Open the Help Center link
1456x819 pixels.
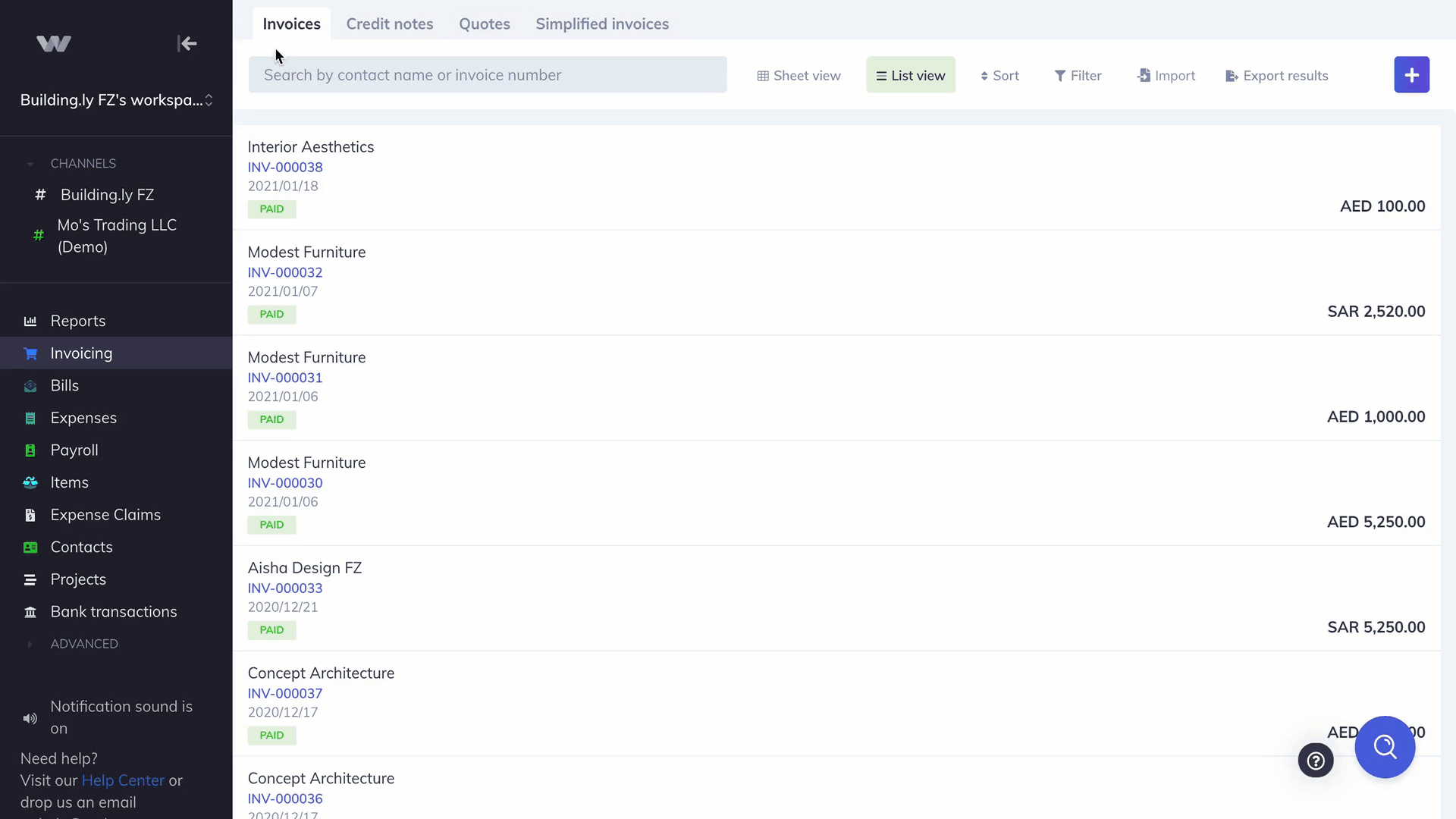point(123,780)
